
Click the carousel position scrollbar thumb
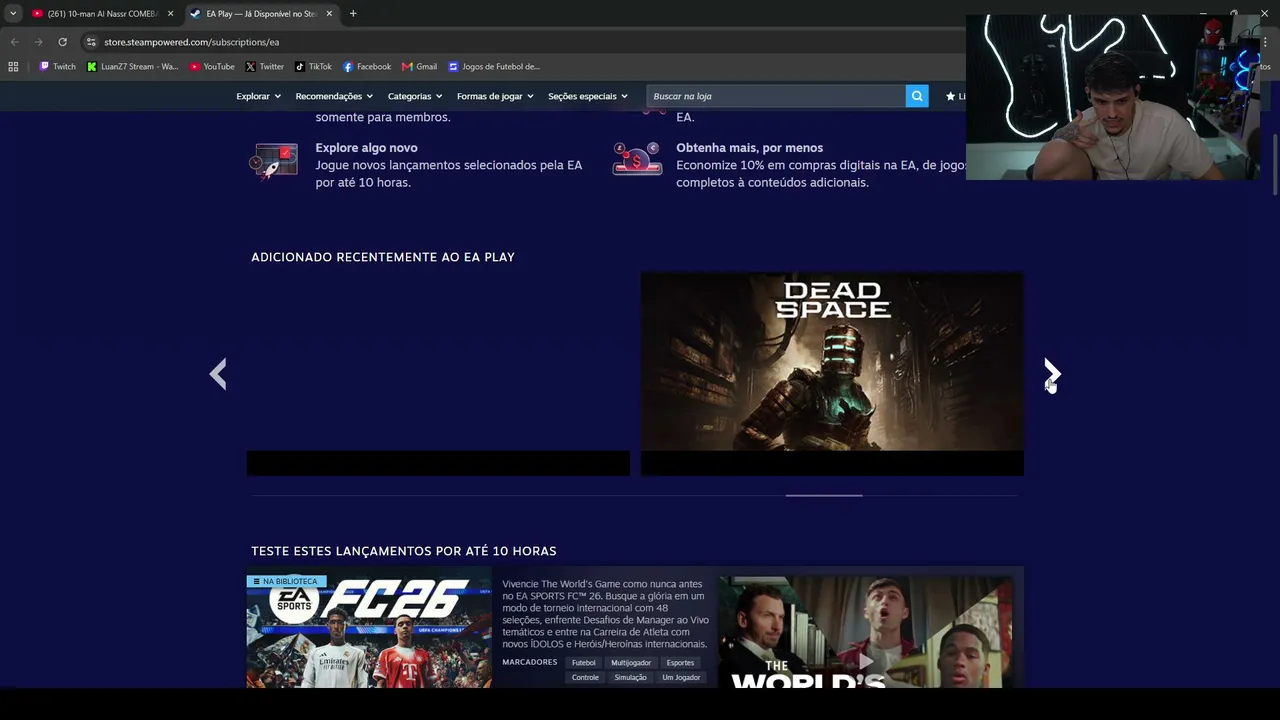tap(824, 495)
